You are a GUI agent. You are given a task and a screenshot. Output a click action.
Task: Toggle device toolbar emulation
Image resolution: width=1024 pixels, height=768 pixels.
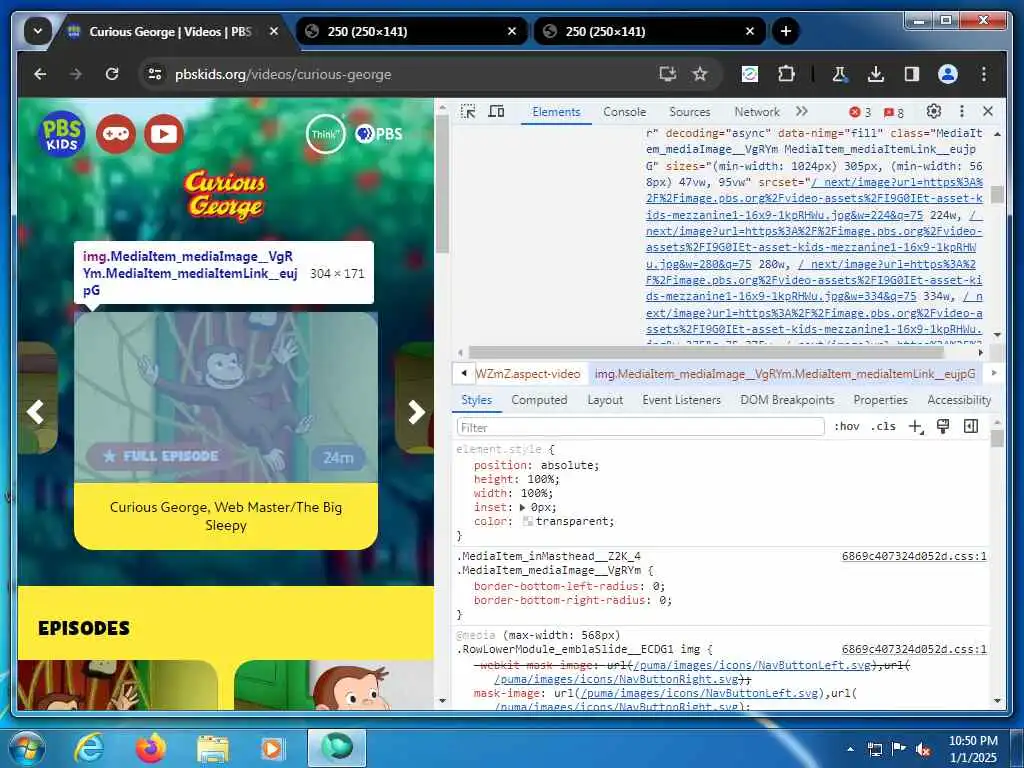[x=496, y=112]
